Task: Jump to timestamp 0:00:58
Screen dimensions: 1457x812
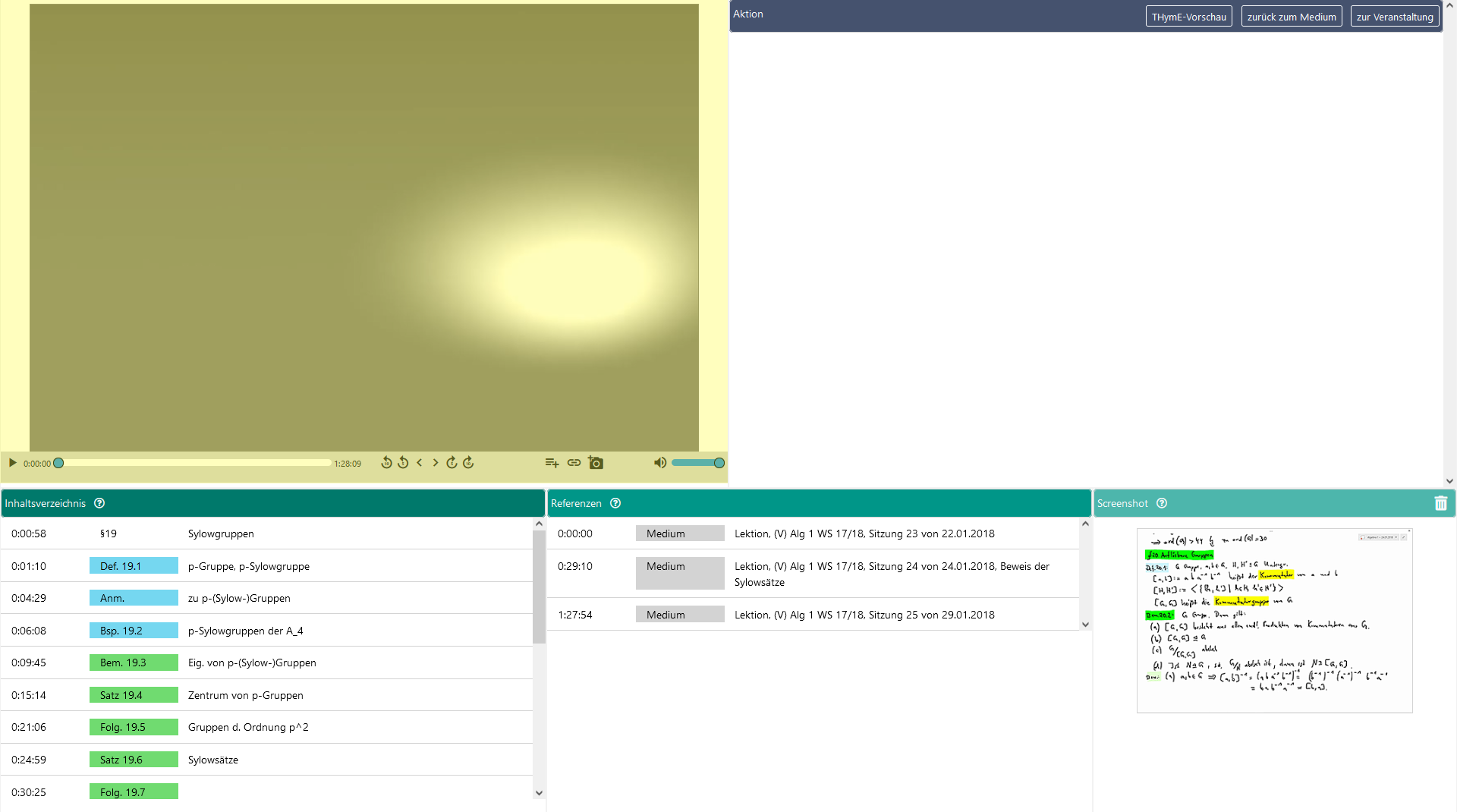Action: click(x=29, y=533)
